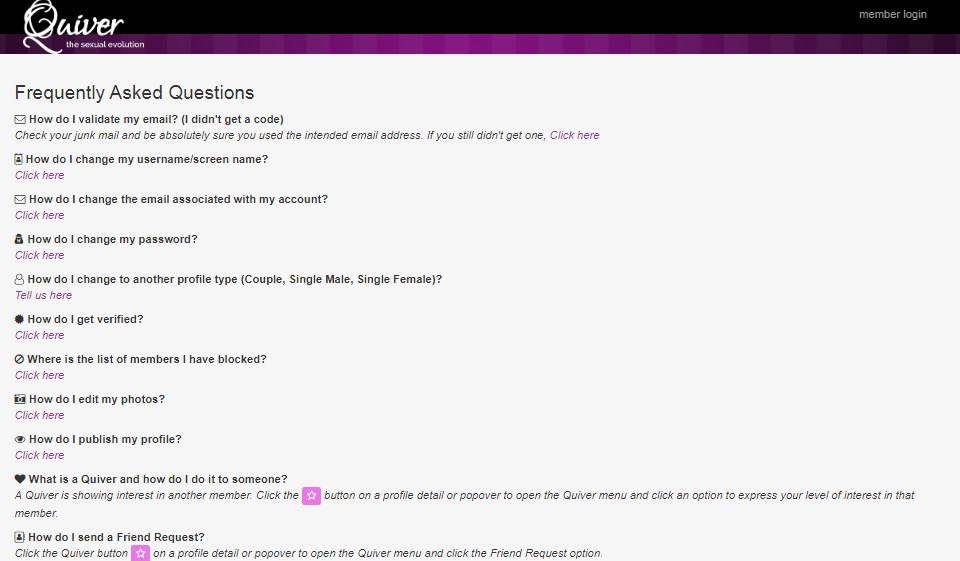Click envelope icon beside validate email question

tap(20, 119)
